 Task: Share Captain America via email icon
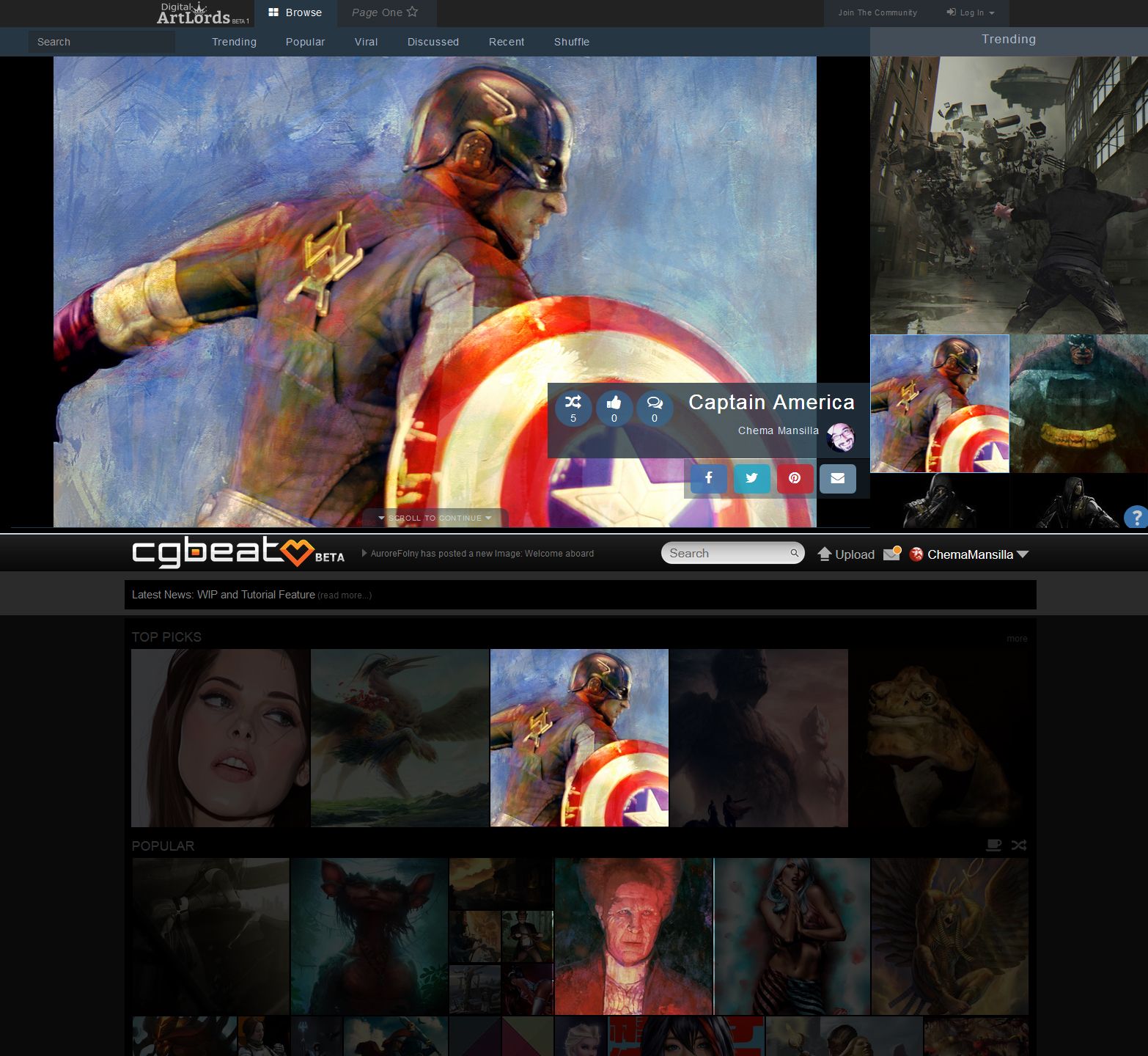click(838, 478)
